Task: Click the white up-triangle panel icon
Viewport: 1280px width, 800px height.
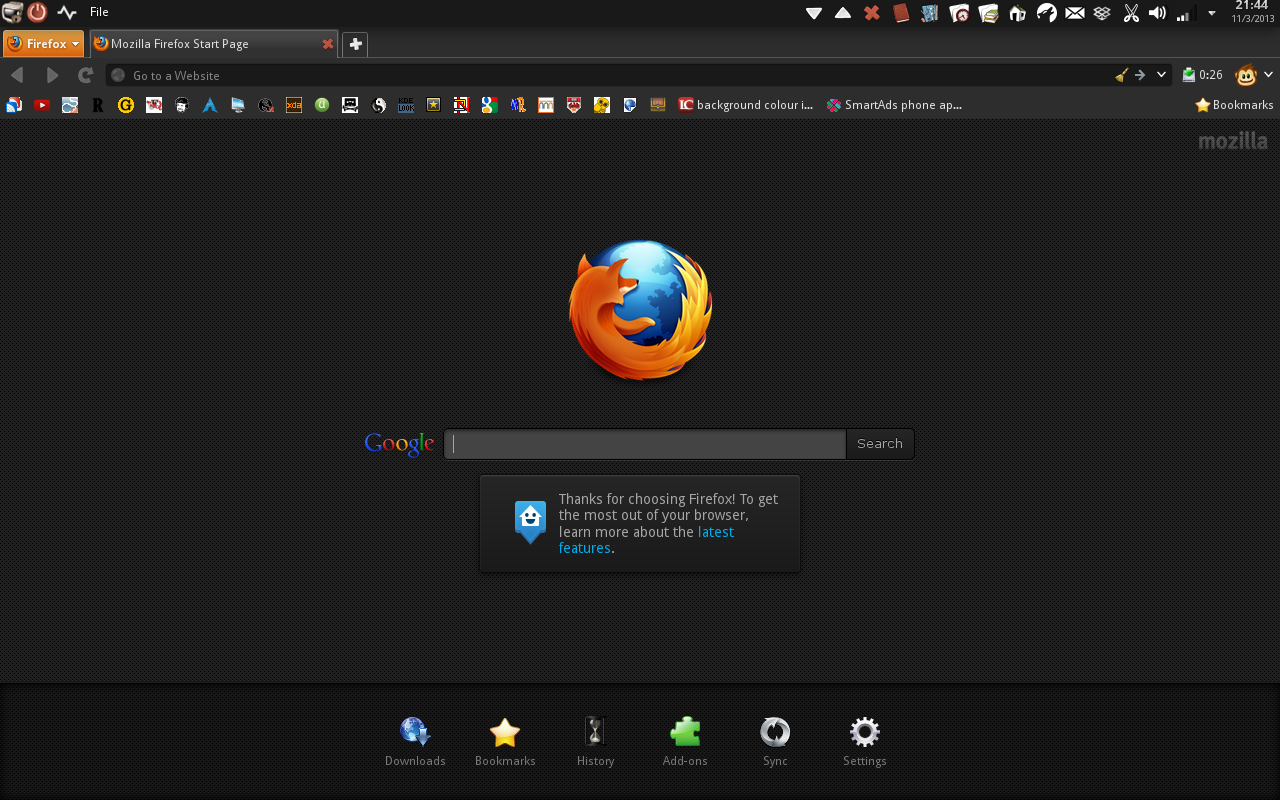Action: [x=843, y=13]
